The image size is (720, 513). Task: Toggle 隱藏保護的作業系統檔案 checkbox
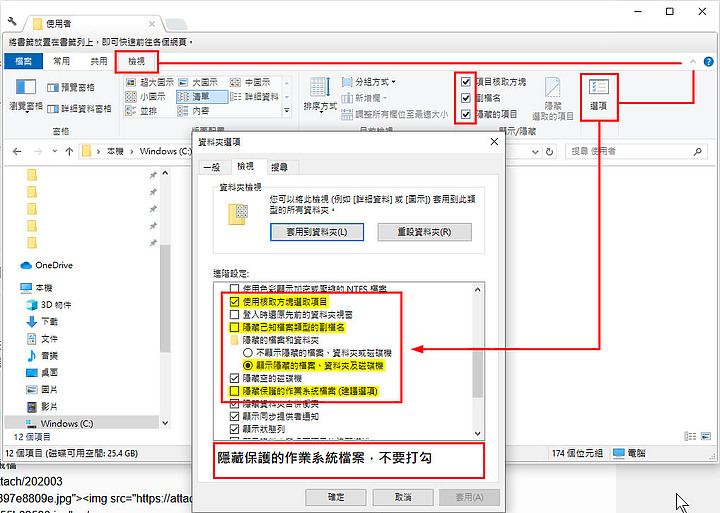tap(235, 391)
